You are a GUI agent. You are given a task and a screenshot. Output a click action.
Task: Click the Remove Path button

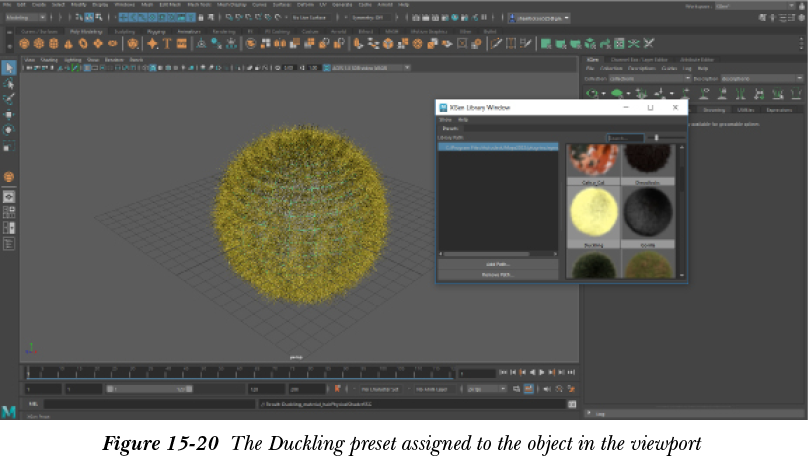tap(498, 273)
